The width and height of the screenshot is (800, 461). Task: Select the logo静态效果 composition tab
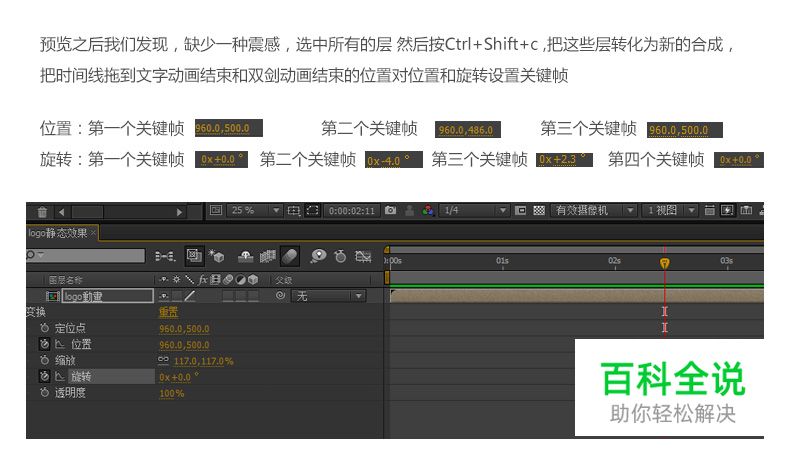tap(58, 233)
